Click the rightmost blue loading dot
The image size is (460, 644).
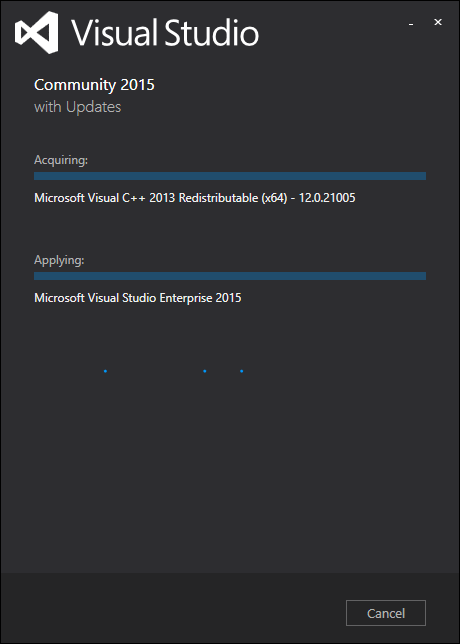pyautogui.click(x=242, y=371)
